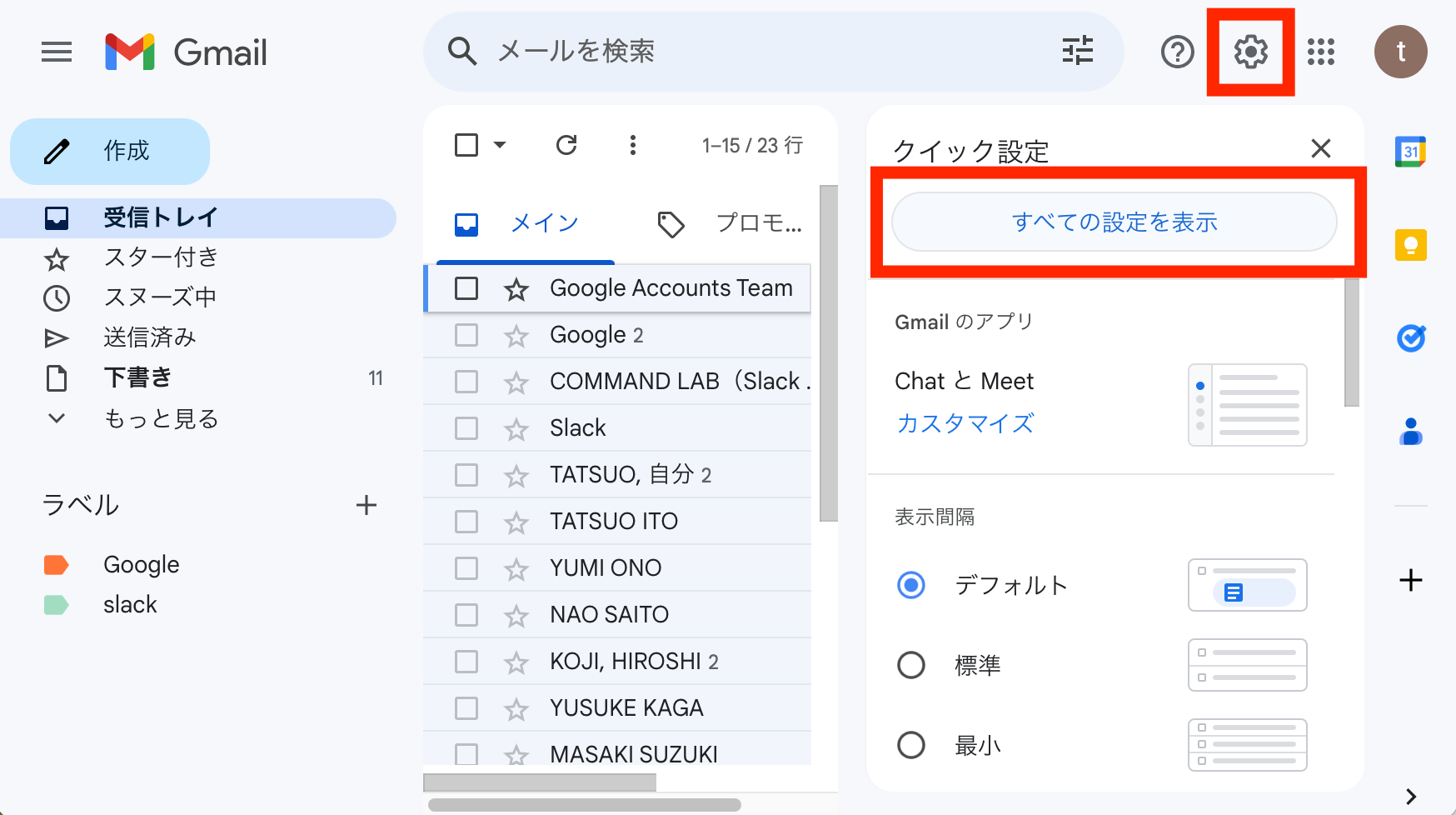
Task: Click the Settings gear icon
Action: tap(1250, 52)
